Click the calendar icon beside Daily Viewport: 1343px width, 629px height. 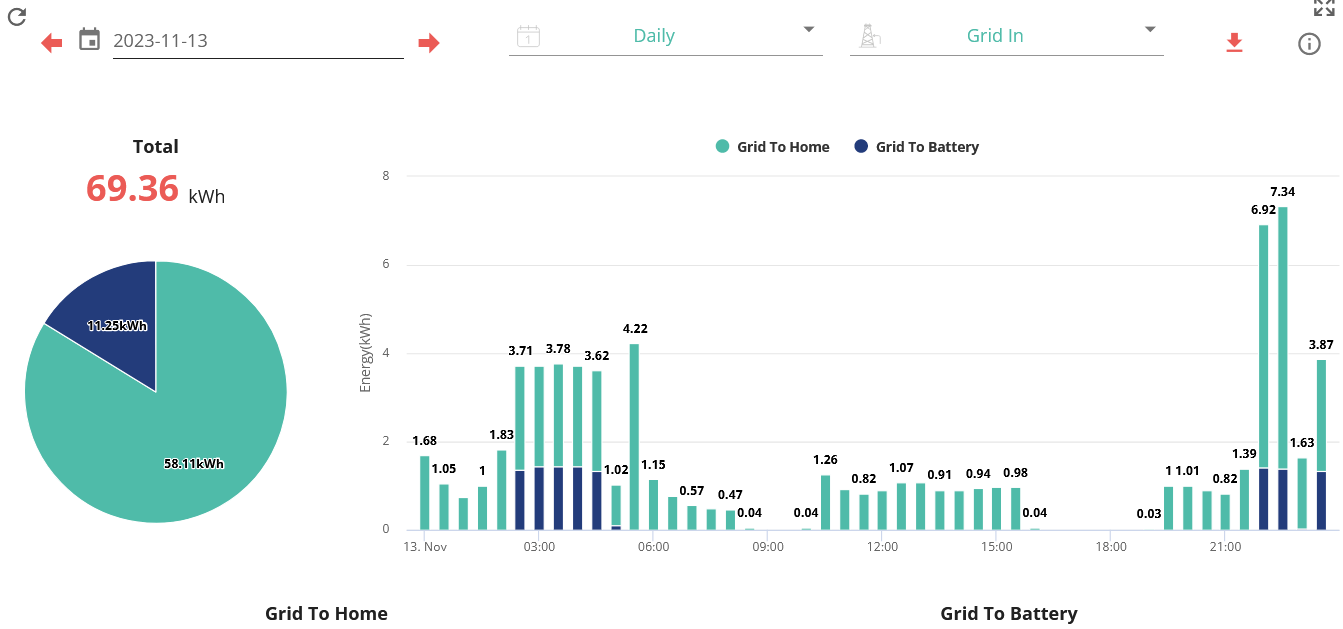[528, 37]
